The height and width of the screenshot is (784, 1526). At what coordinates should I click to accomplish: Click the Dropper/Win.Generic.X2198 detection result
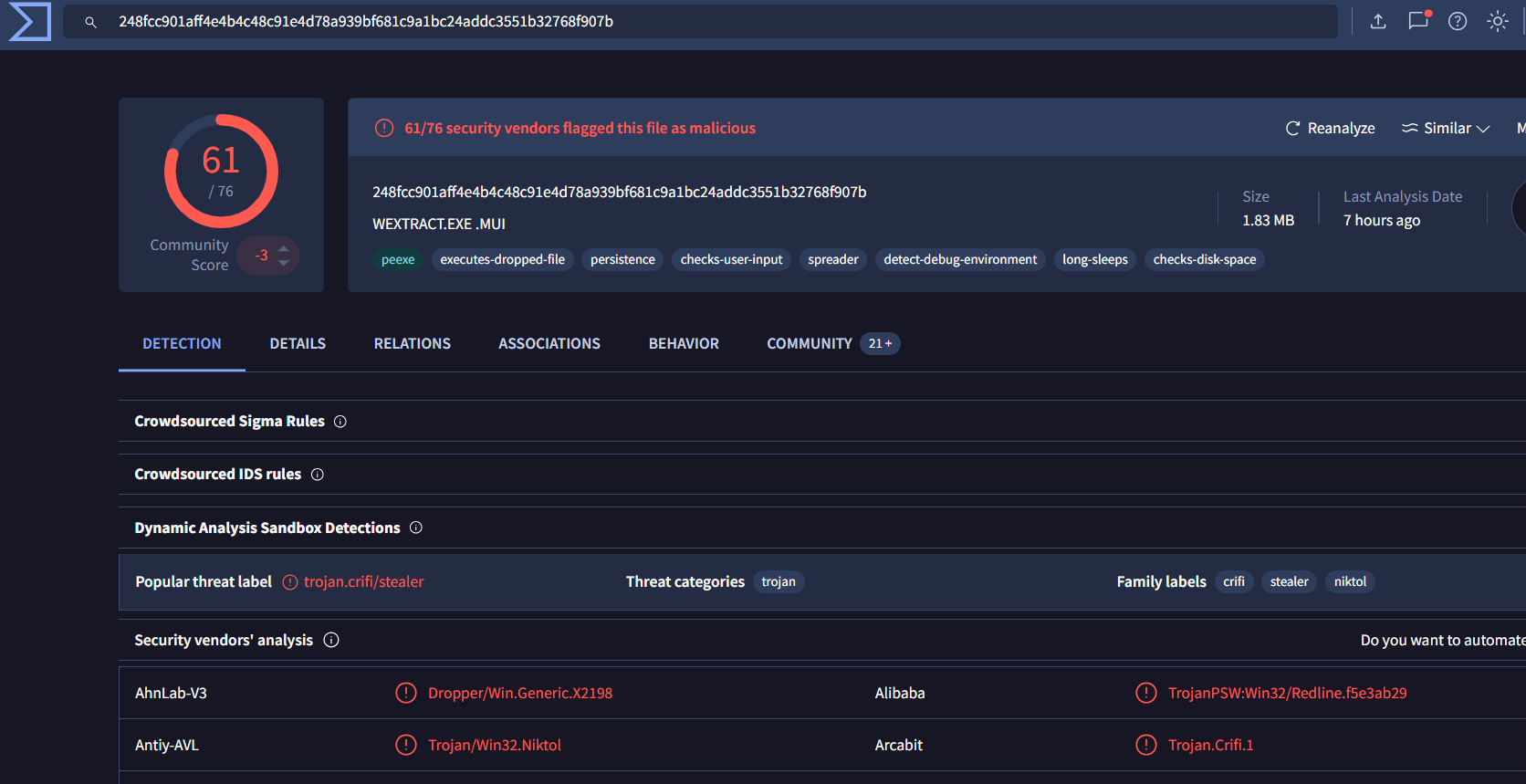click(x=520, y=694)
